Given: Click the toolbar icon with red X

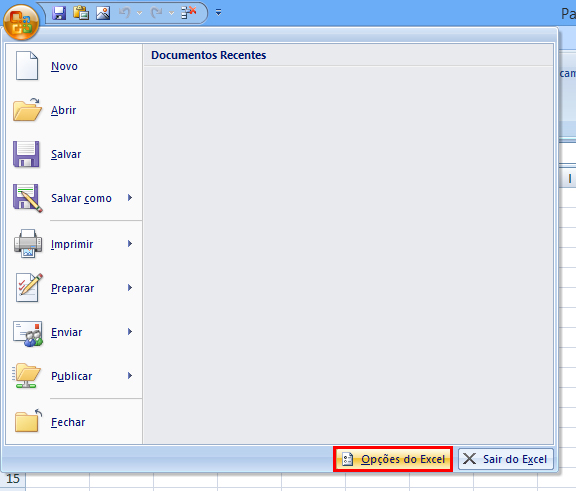Looking at the screenshot, I should (x=189, y=13).
